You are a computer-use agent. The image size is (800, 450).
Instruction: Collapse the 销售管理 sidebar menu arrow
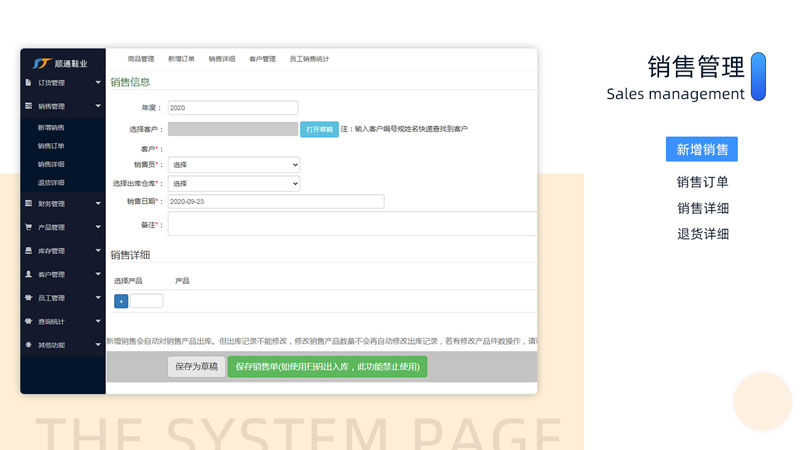(x=98, y=106)
